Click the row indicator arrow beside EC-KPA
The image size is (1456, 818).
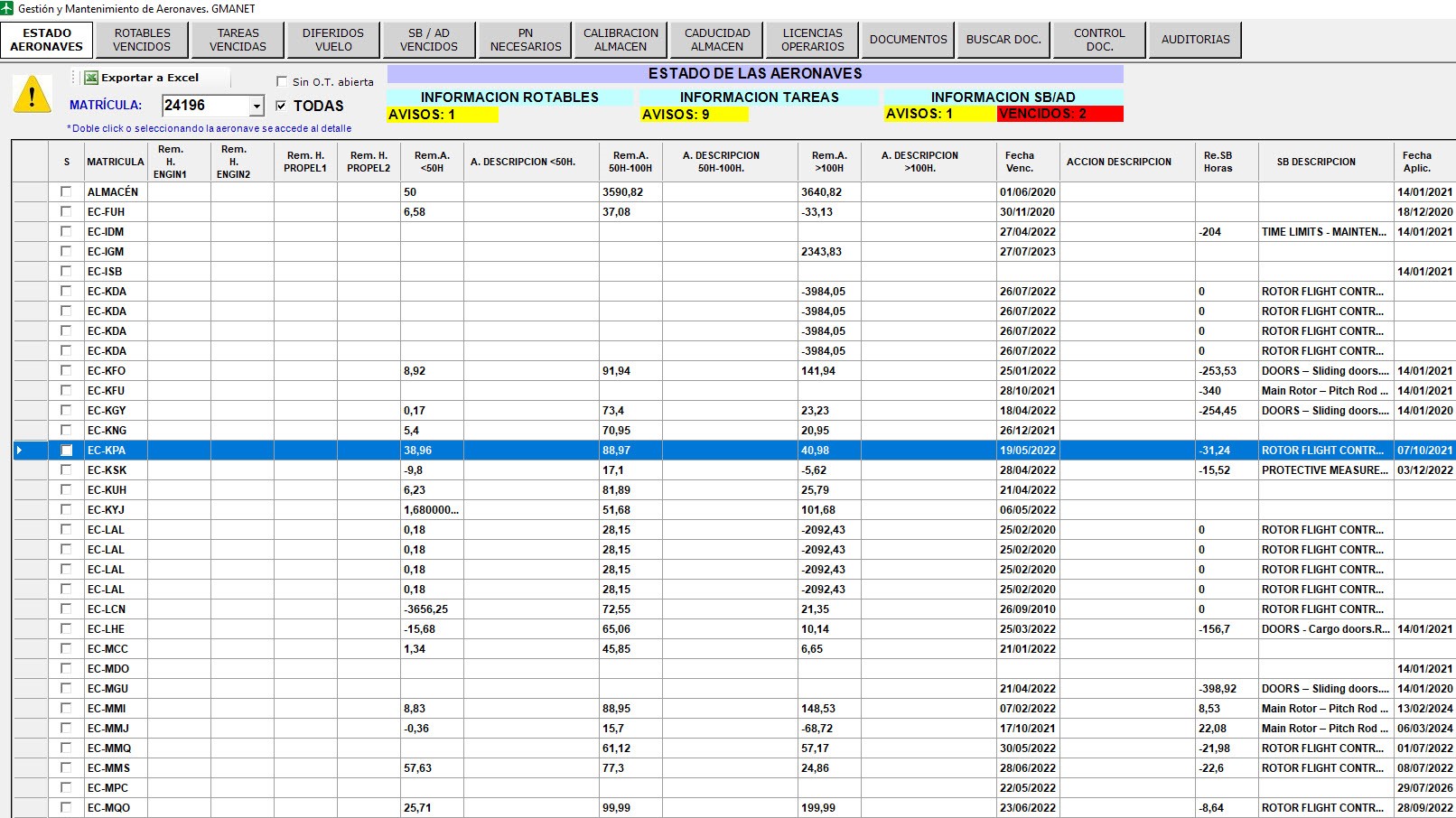[20, 450]
